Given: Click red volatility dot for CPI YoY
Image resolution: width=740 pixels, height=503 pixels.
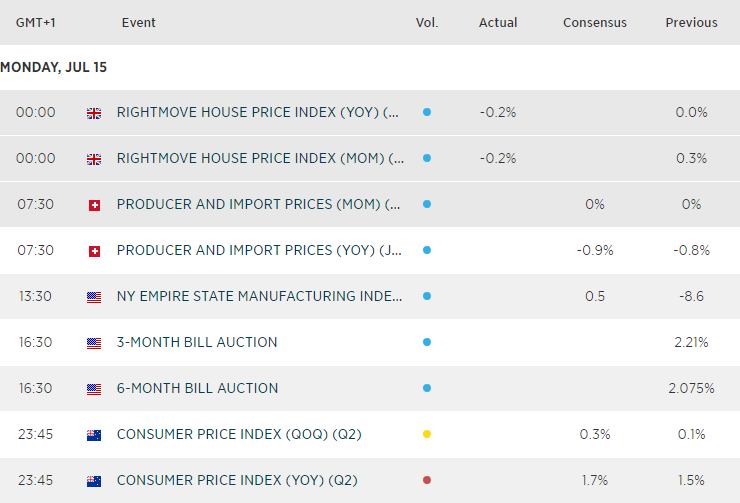Looking at the screenshot, I should pyautogui.click(x=427, y=480).
